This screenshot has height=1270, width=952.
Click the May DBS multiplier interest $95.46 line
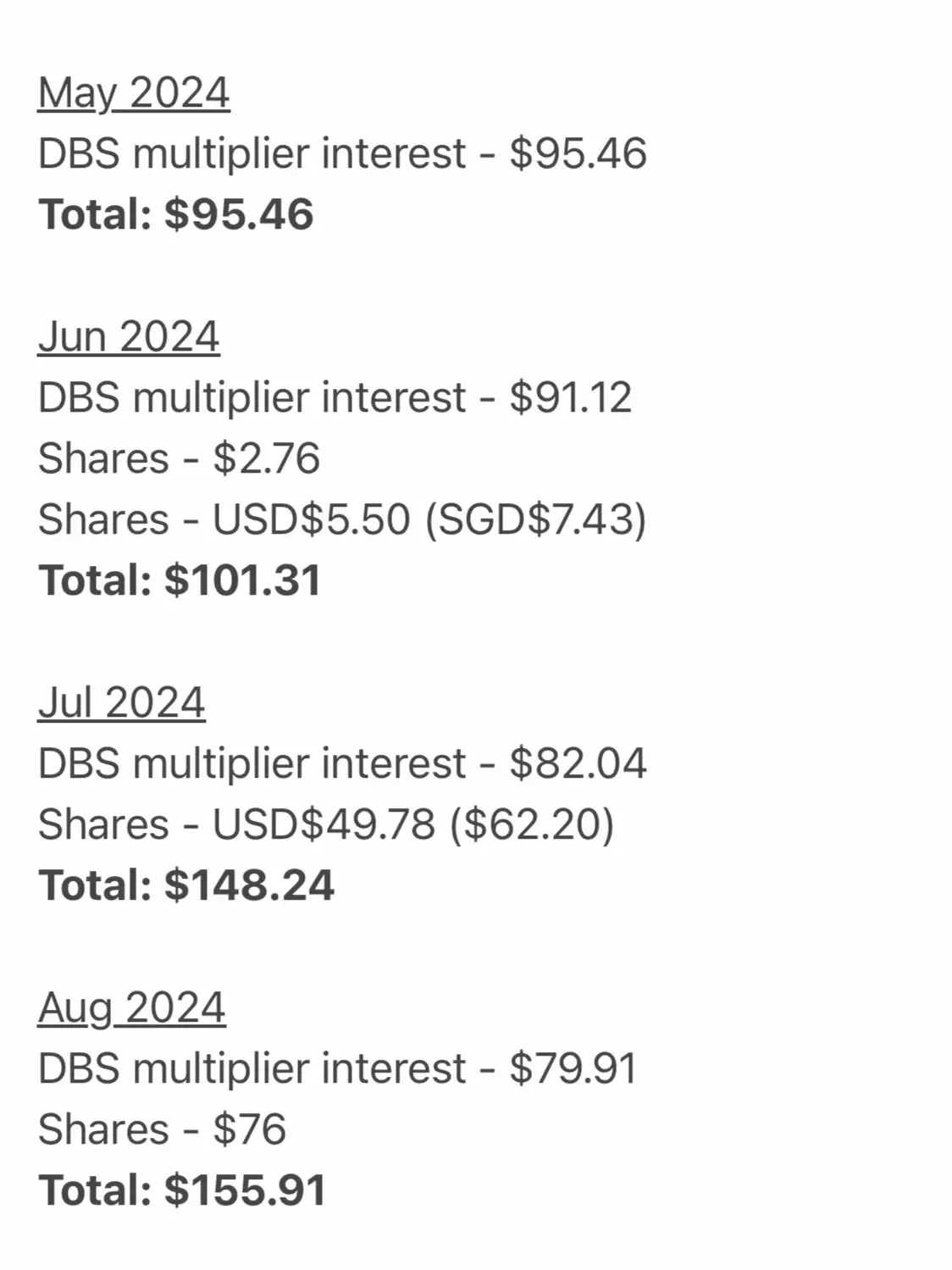[342, 153]
